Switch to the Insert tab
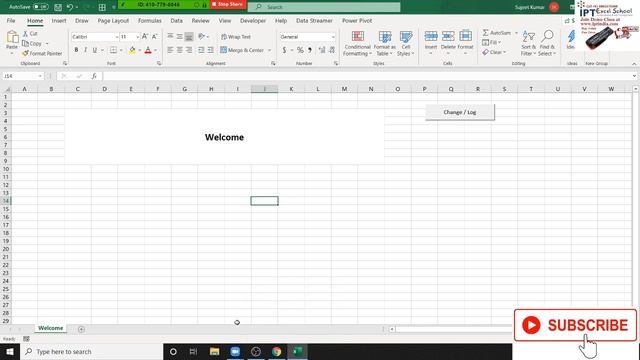The image size is (640, 360). coord(59,20)
